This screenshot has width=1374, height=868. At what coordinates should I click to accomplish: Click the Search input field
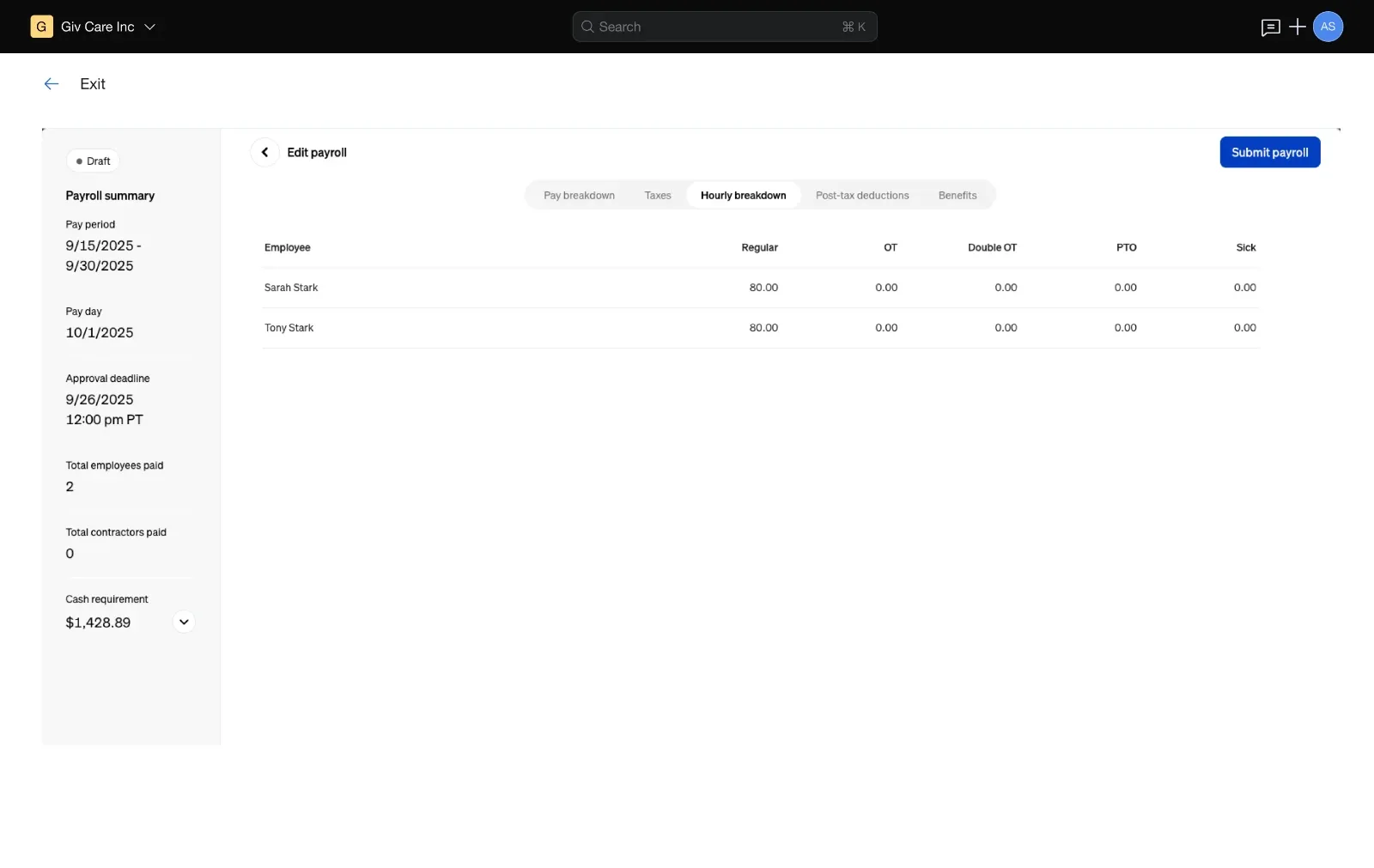click(x=725, y=27)
